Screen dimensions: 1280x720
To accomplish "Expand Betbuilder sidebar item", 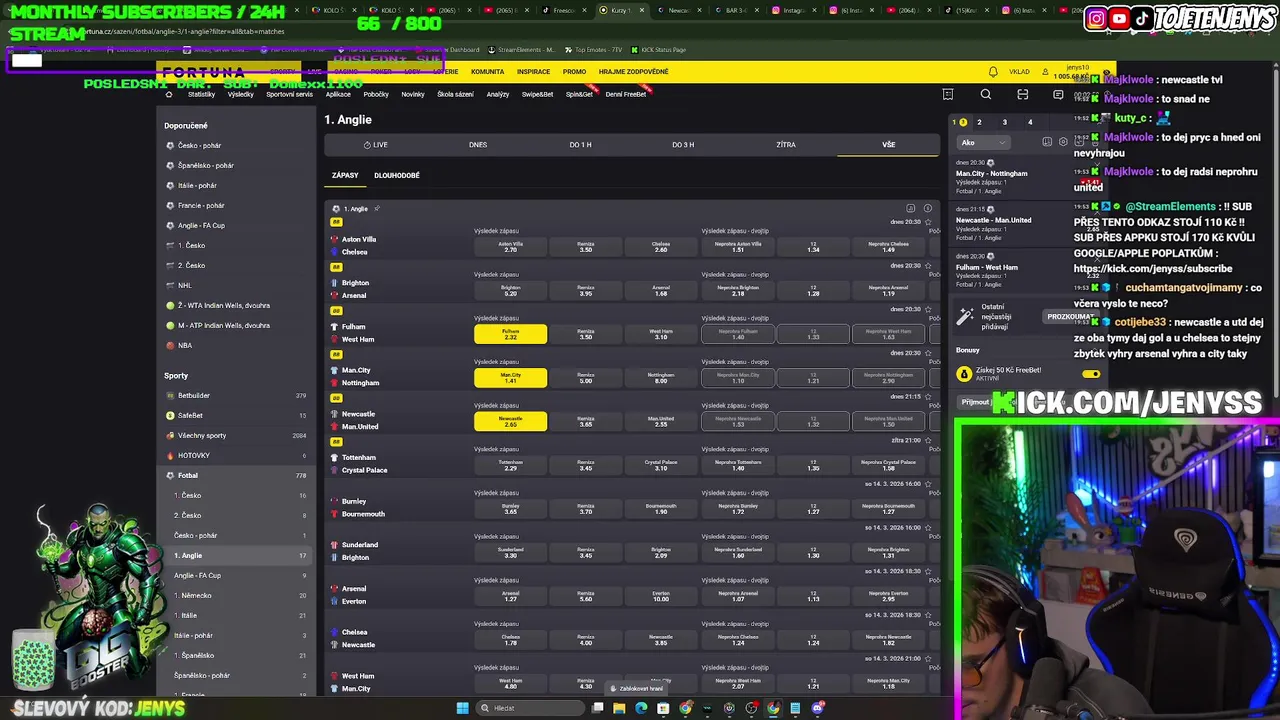I will click(x=237, y=395).
